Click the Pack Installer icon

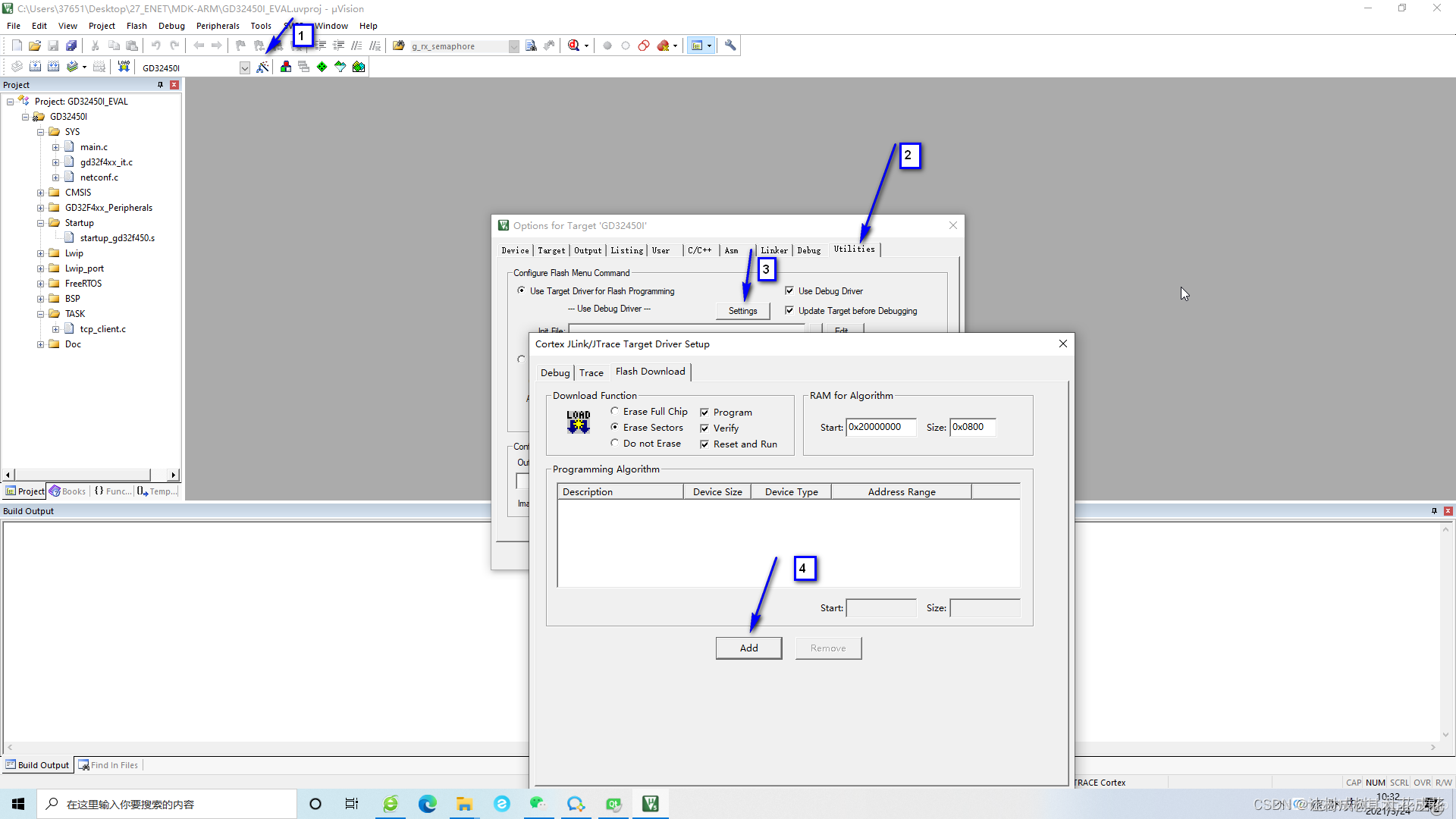359,67
